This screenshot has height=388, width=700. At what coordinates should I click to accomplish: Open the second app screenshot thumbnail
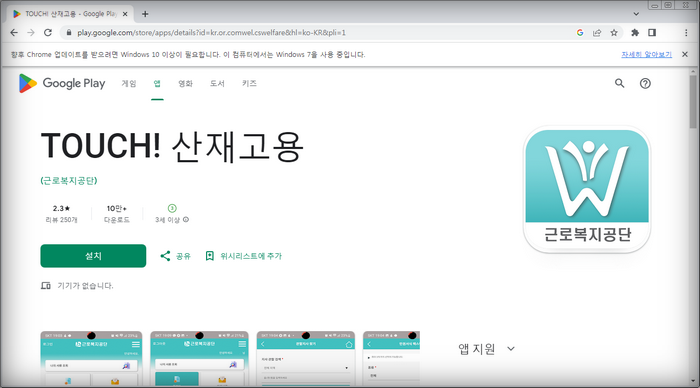pos(199,359)
